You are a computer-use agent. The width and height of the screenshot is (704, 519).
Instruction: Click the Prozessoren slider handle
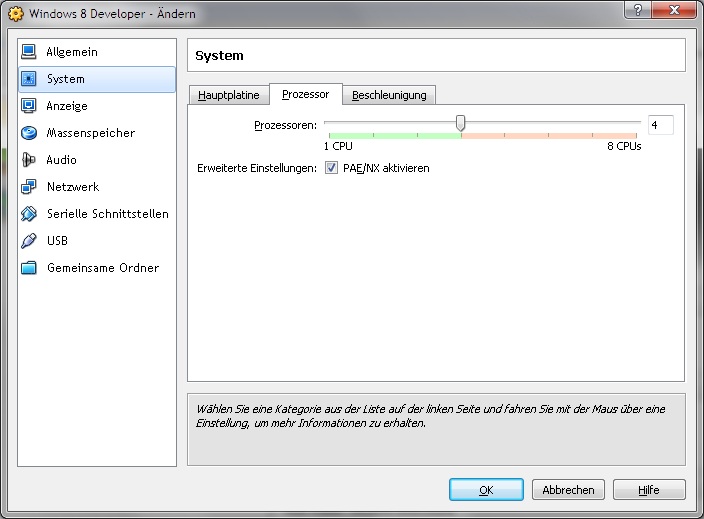point(460,123)
